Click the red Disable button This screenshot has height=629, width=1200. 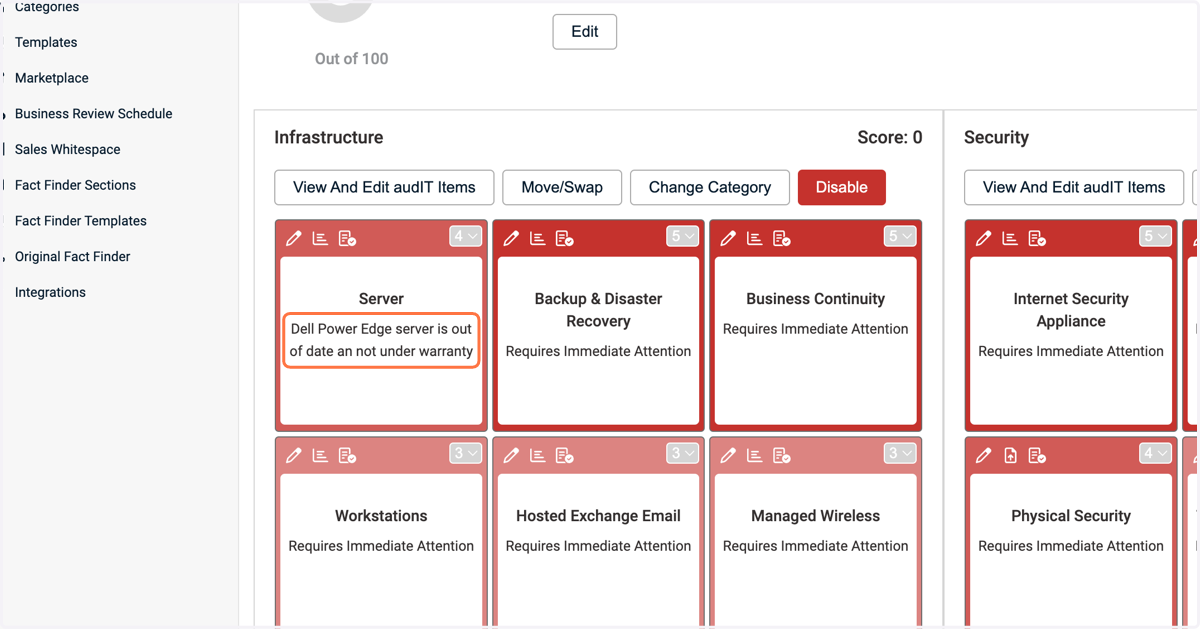[842, 187]
